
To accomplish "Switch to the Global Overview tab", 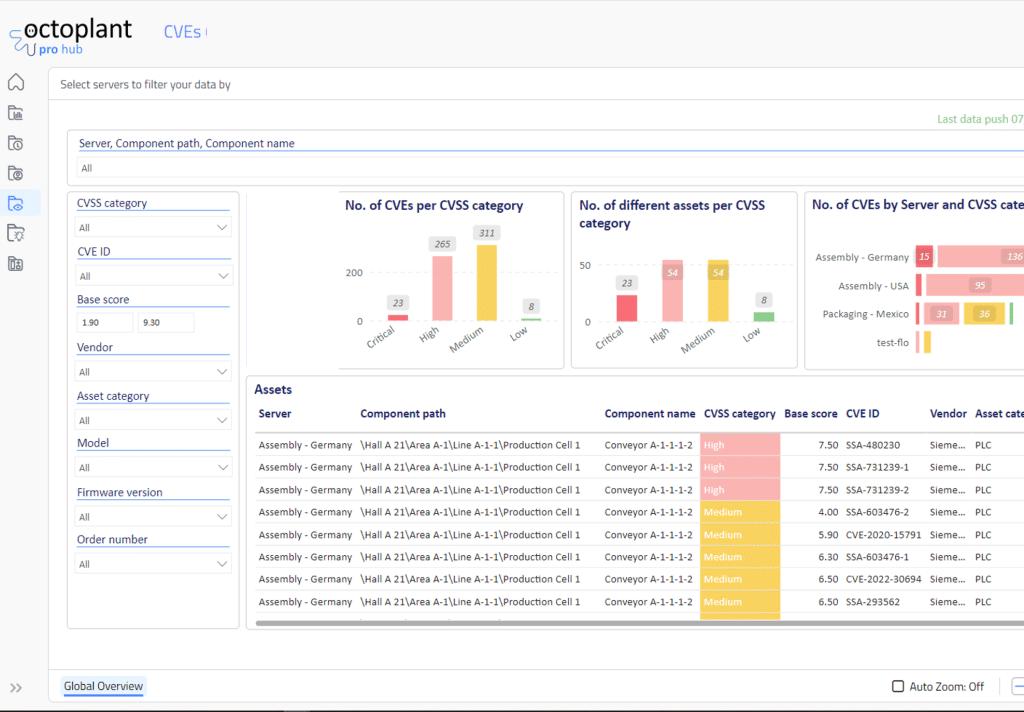I will [x=104, y=686].
